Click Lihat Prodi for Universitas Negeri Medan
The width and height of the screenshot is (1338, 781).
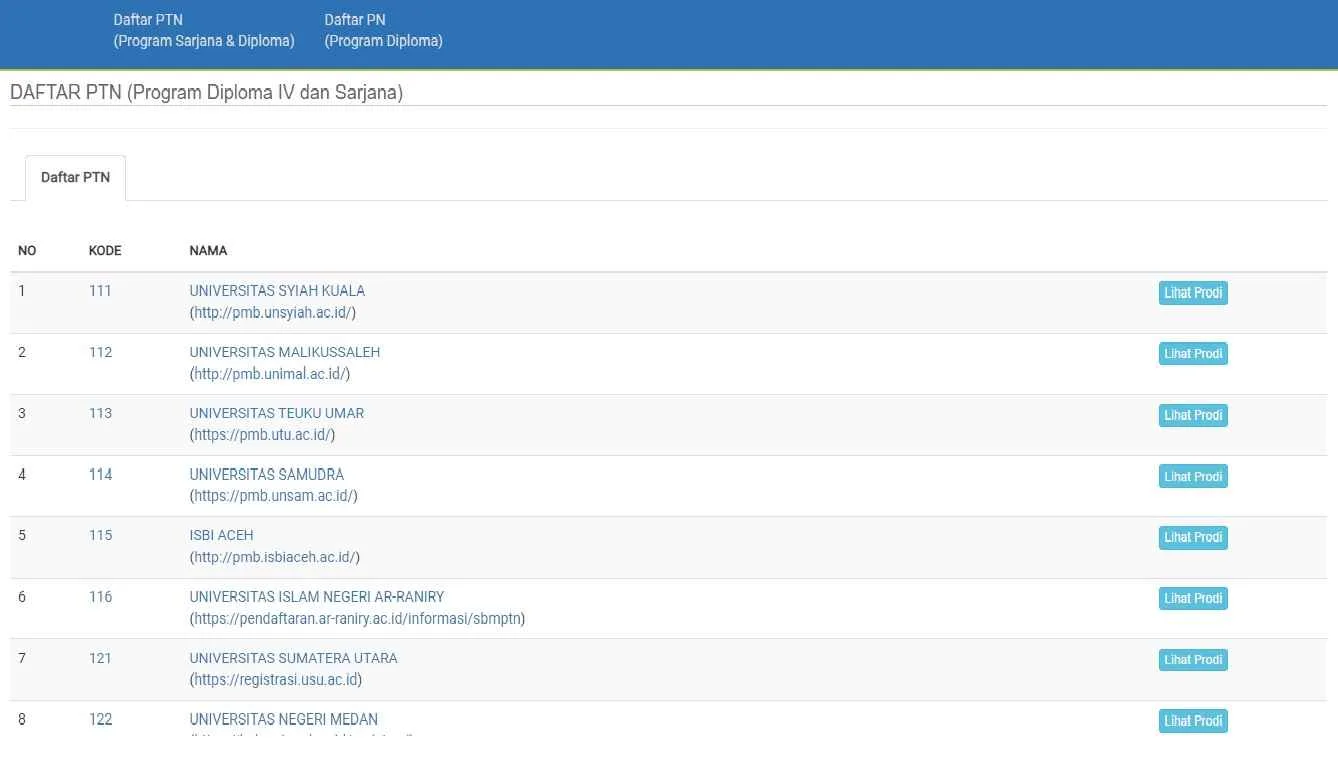click(x=1192, y=721)
